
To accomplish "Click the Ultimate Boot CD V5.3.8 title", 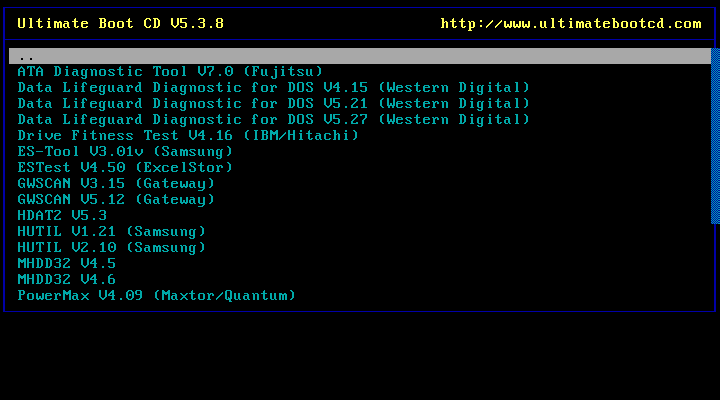I will [x=120, y=23].
